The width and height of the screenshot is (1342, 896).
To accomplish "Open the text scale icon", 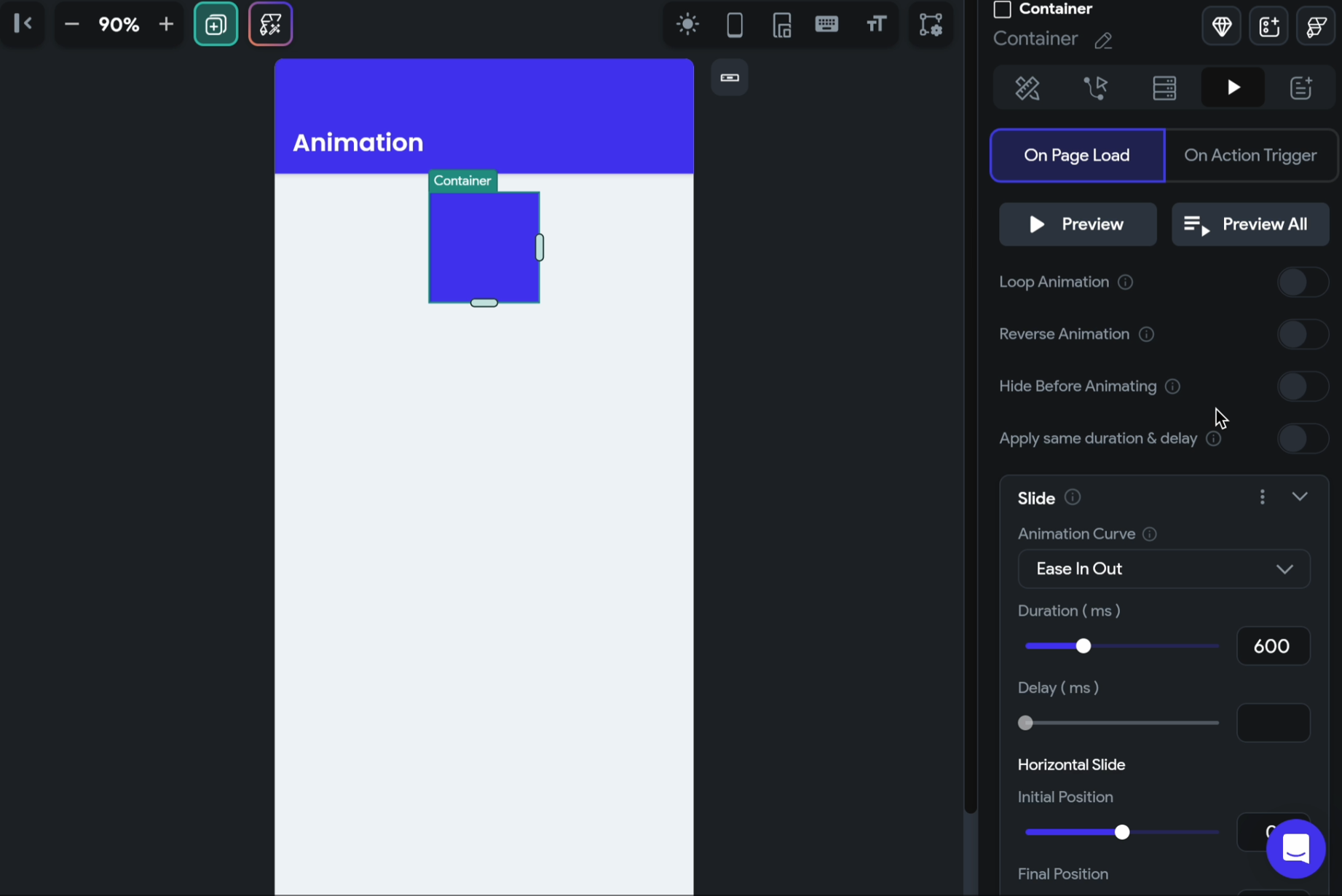I will 876,25.
